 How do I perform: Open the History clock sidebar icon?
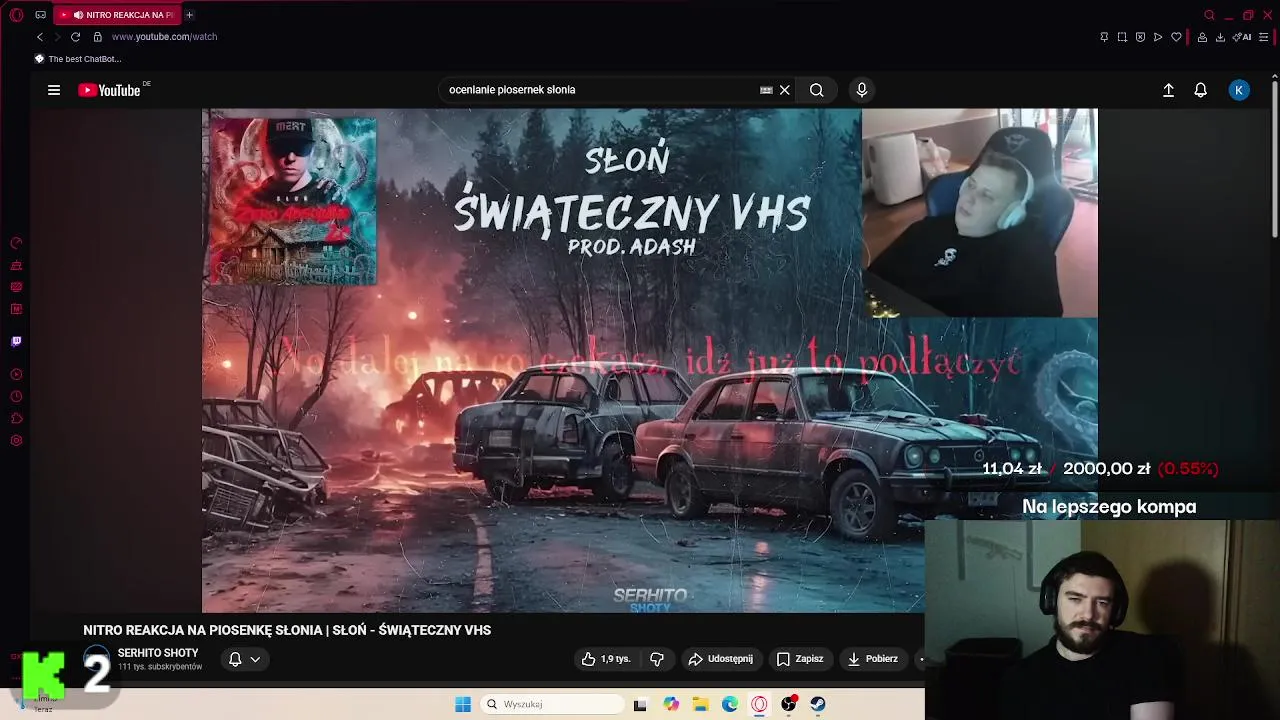(16, 396)
